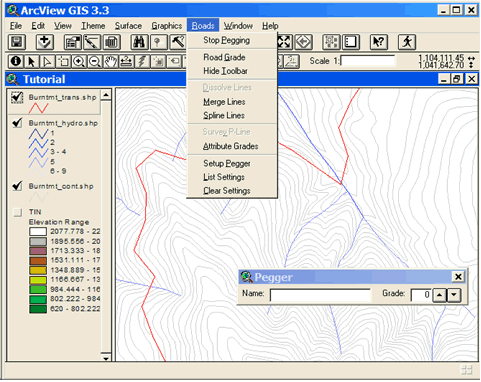Open the Help menu
The width and height of the screenshot is (481, 382).
coord(270,26)
